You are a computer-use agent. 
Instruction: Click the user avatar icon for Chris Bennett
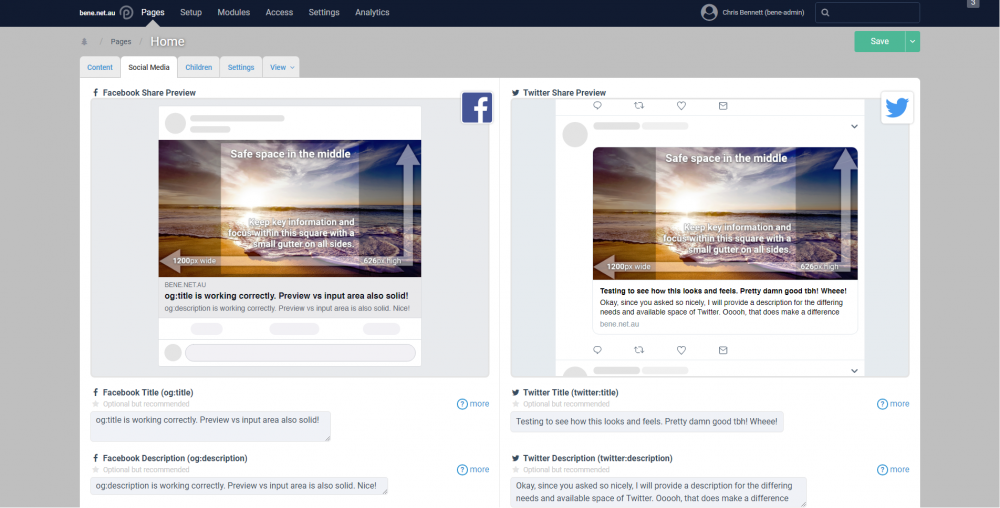click(709, 12)
